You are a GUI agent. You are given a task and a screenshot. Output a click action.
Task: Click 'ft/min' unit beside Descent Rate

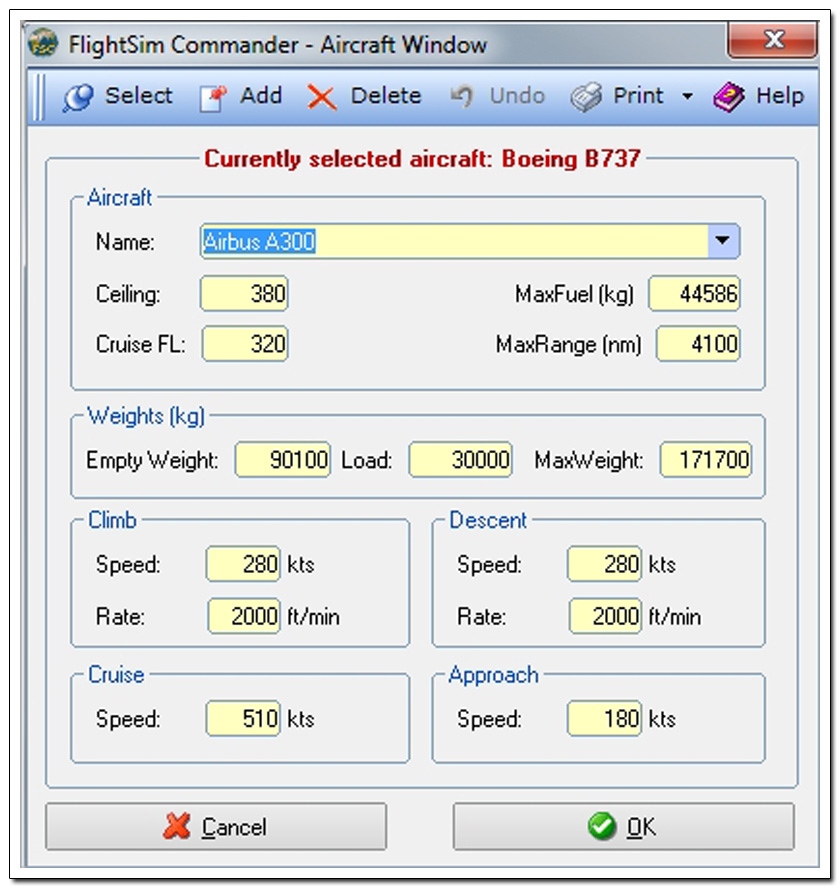[x=675, y=616]
